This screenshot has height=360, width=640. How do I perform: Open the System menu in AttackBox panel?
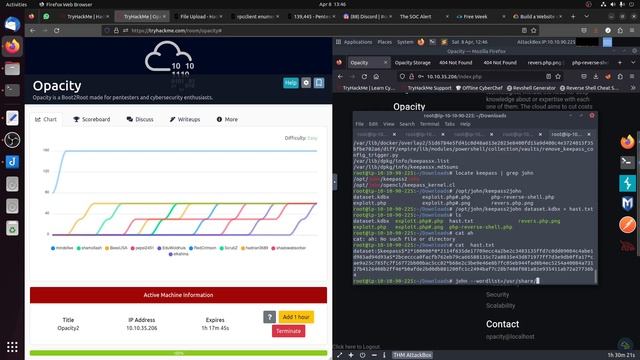405,42
